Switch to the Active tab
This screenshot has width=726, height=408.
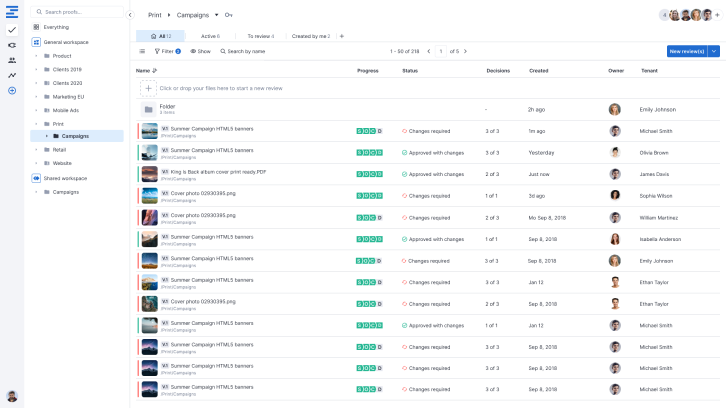(210, 36)
